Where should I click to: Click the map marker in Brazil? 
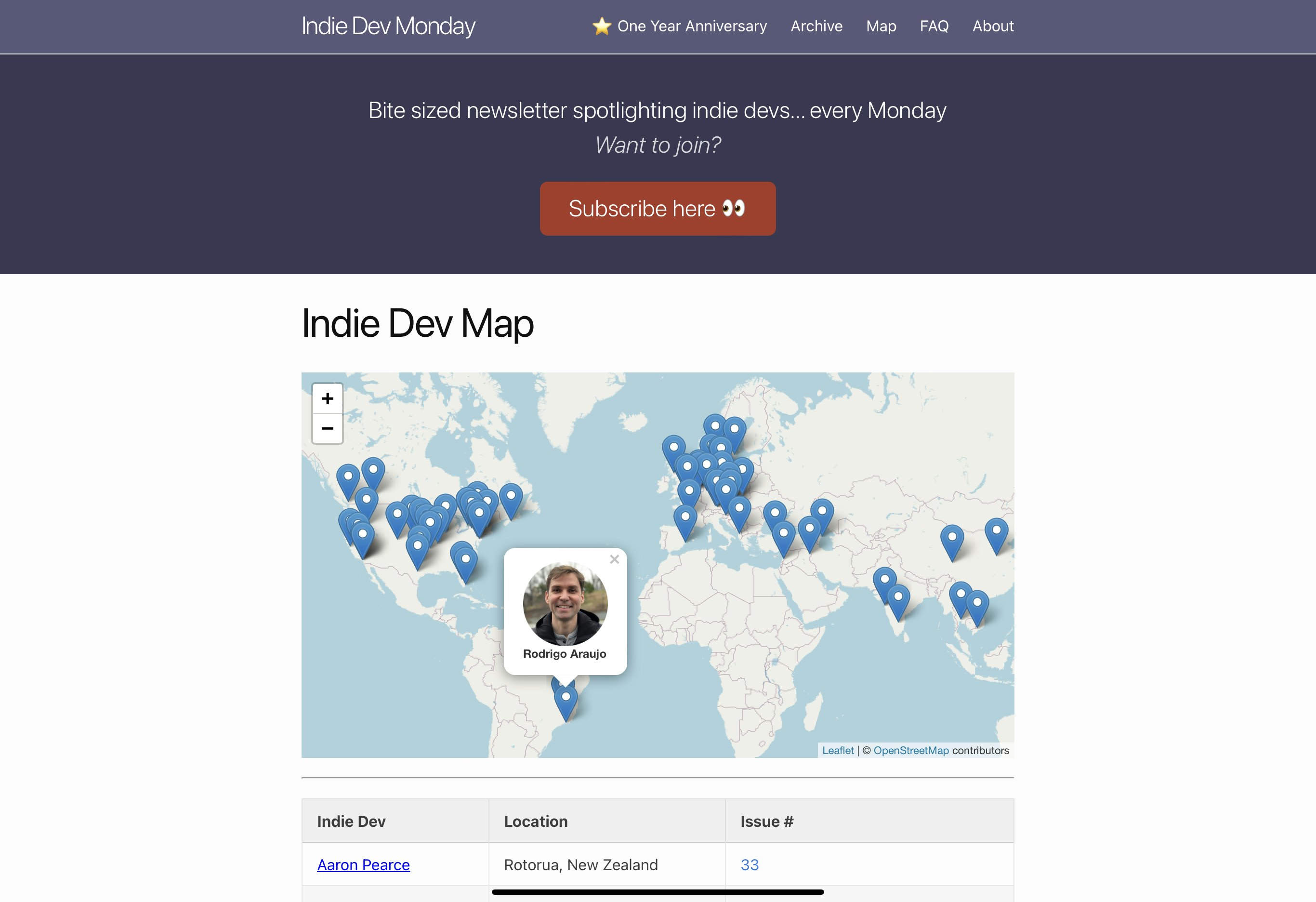pos(566,700)
